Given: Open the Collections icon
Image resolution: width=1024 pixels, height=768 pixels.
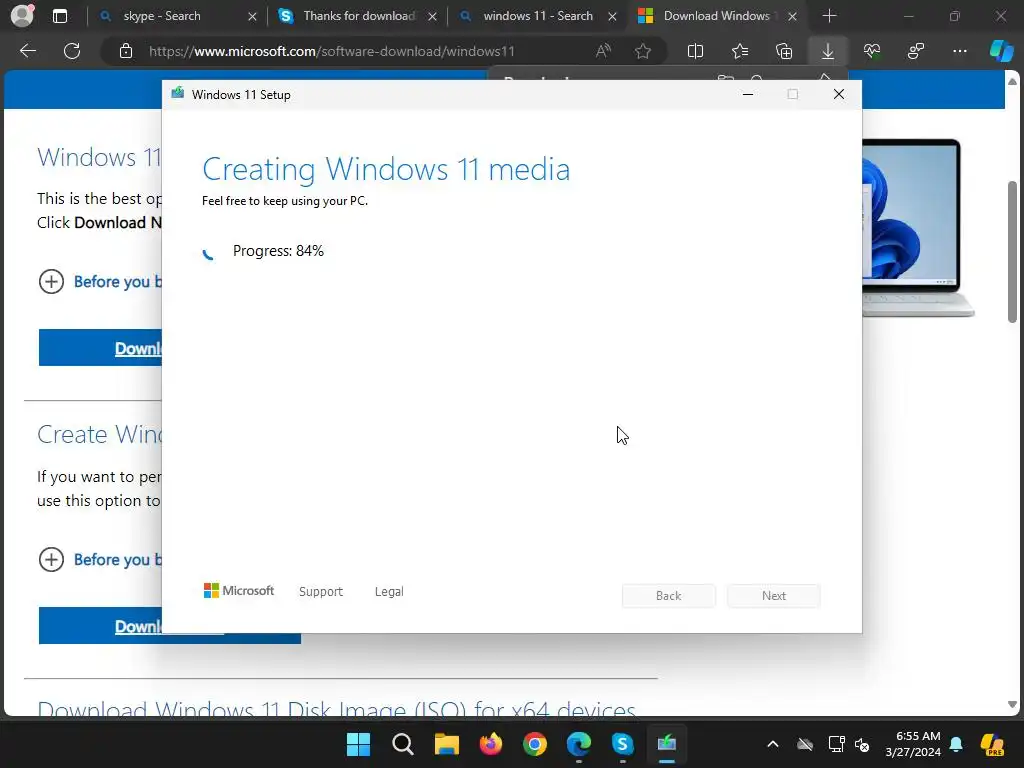Looking at the screenshot, I should coord(784,51).
